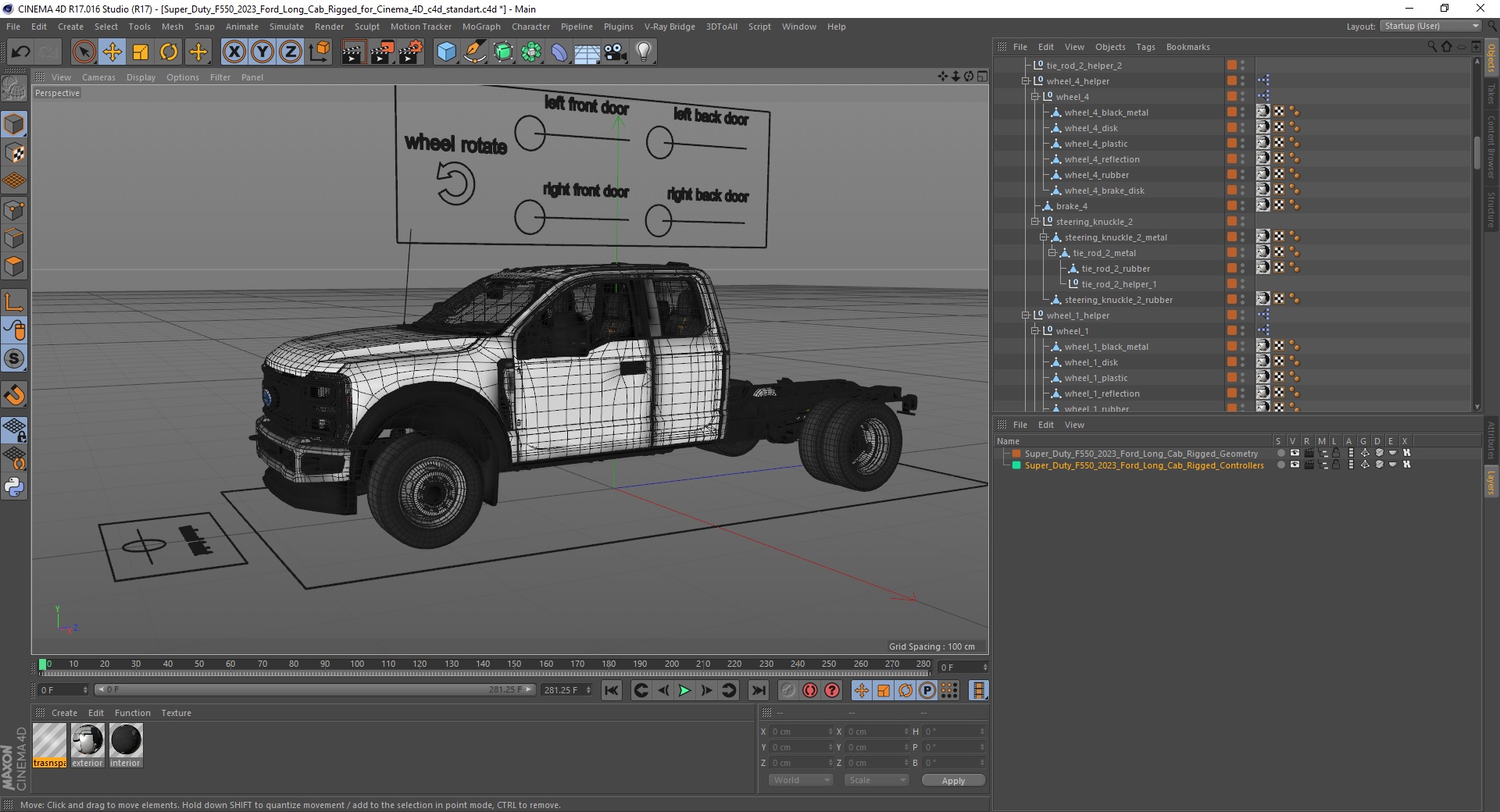Open the material Texture menu
The width and height of the screenshot is (1500, 812).
tap(176, 713)
